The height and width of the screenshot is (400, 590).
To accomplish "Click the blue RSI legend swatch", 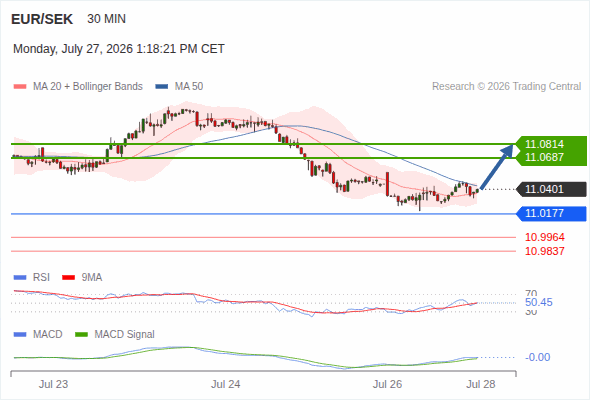I will click(20, 278).
